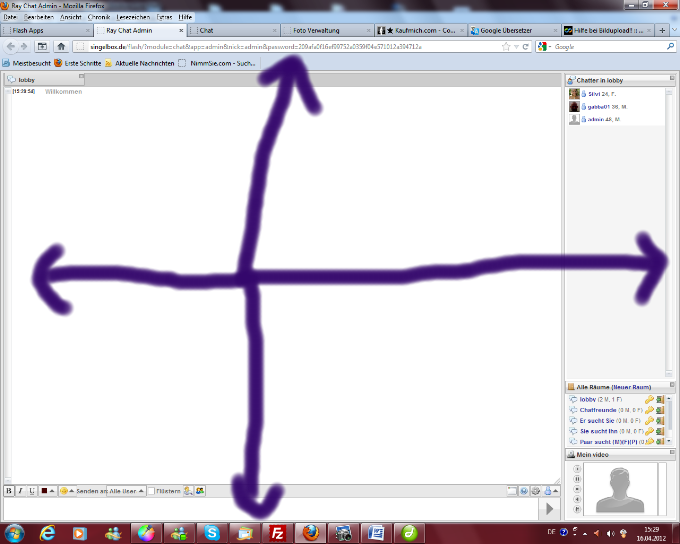Collapse the lobby chat tab panel
The height and width of the screenshot is (544, 680).
coord(81,76)
